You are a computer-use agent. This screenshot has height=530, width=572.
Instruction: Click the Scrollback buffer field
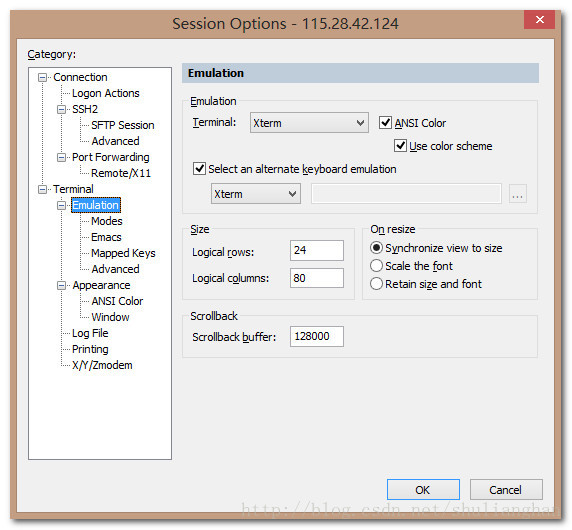click(x=317, y=336)
